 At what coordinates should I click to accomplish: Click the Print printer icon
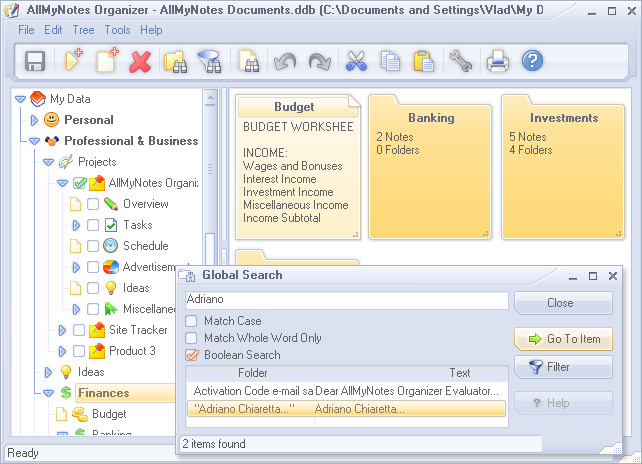coord(498,62)
